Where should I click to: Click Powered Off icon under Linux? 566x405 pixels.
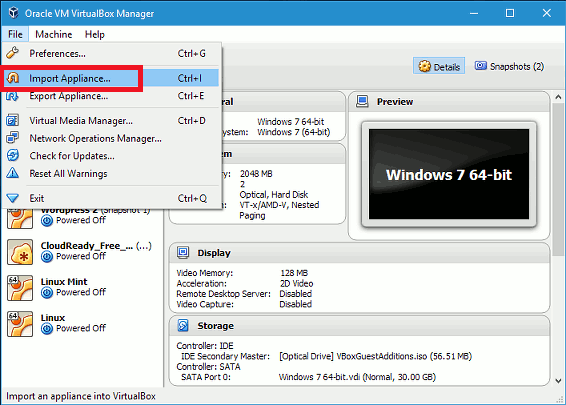47,328
